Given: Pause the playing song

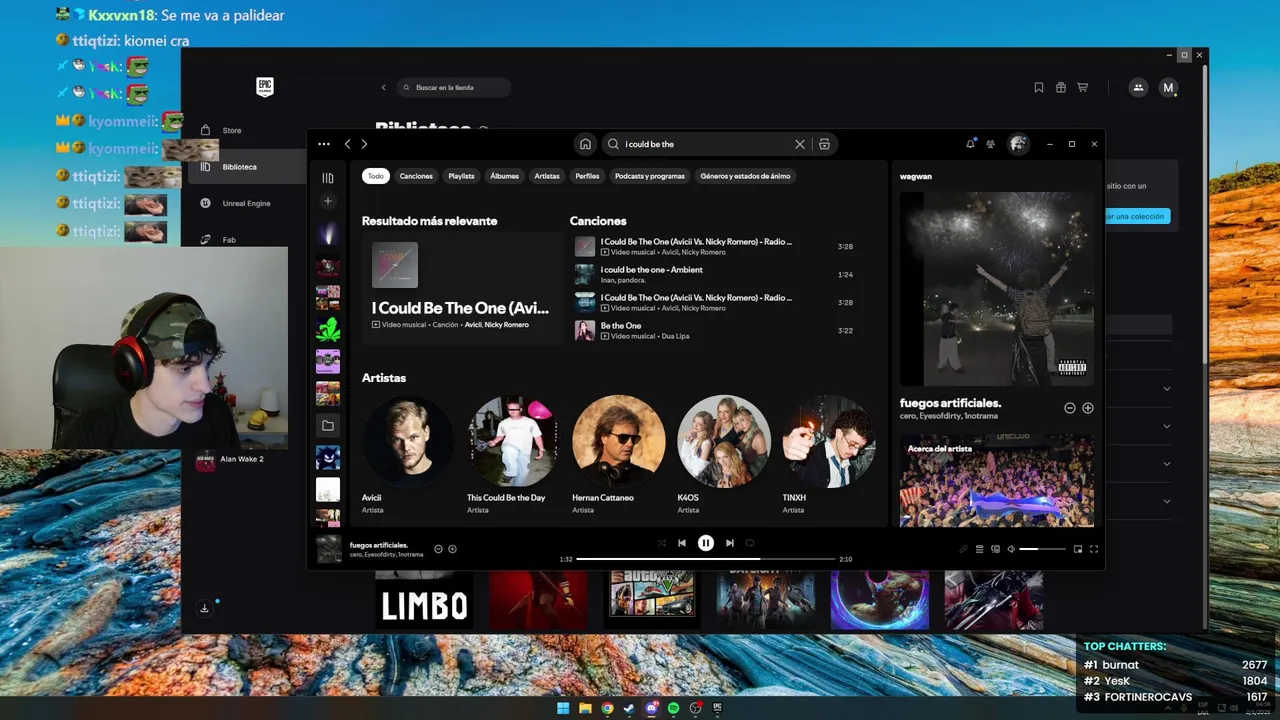Looking at the screenshot, I should pos(706,543).
